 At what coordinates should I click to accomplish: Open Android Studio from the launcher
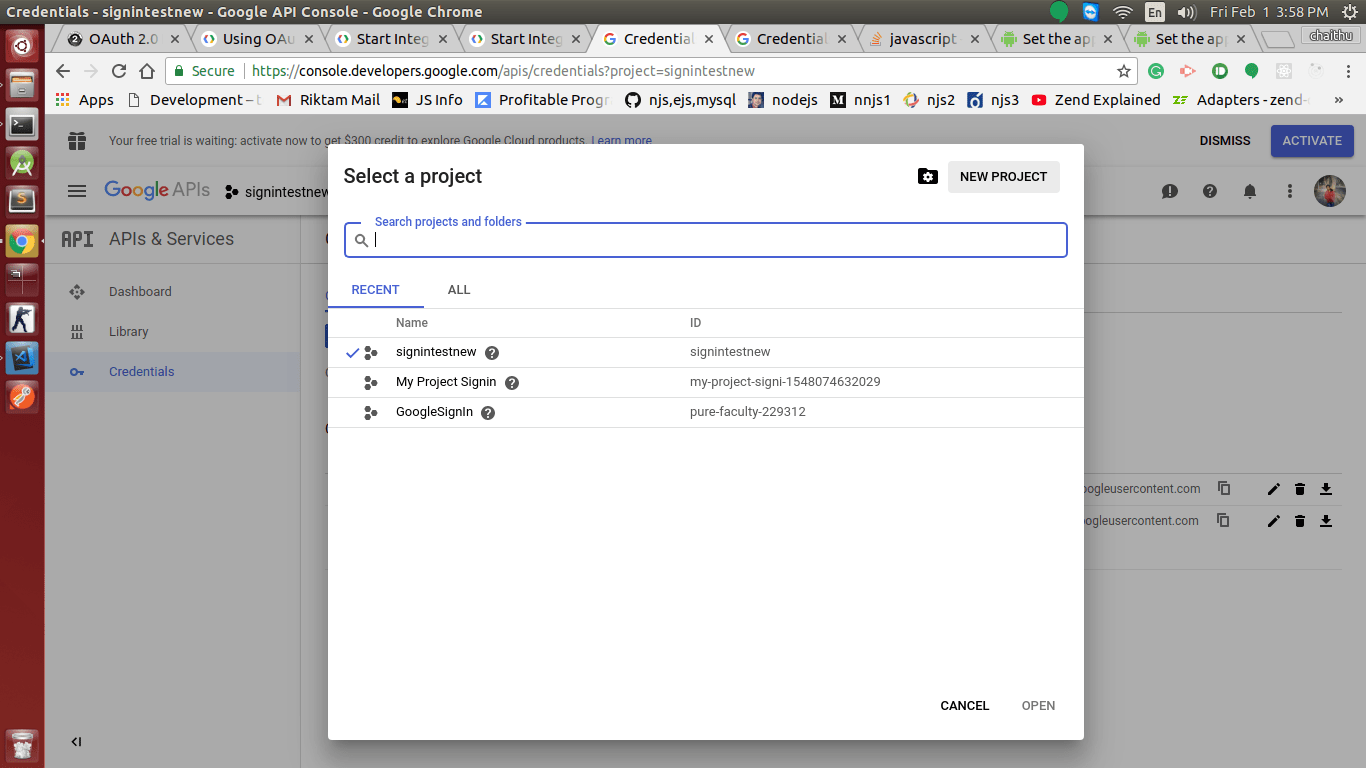tap(22, 163)
